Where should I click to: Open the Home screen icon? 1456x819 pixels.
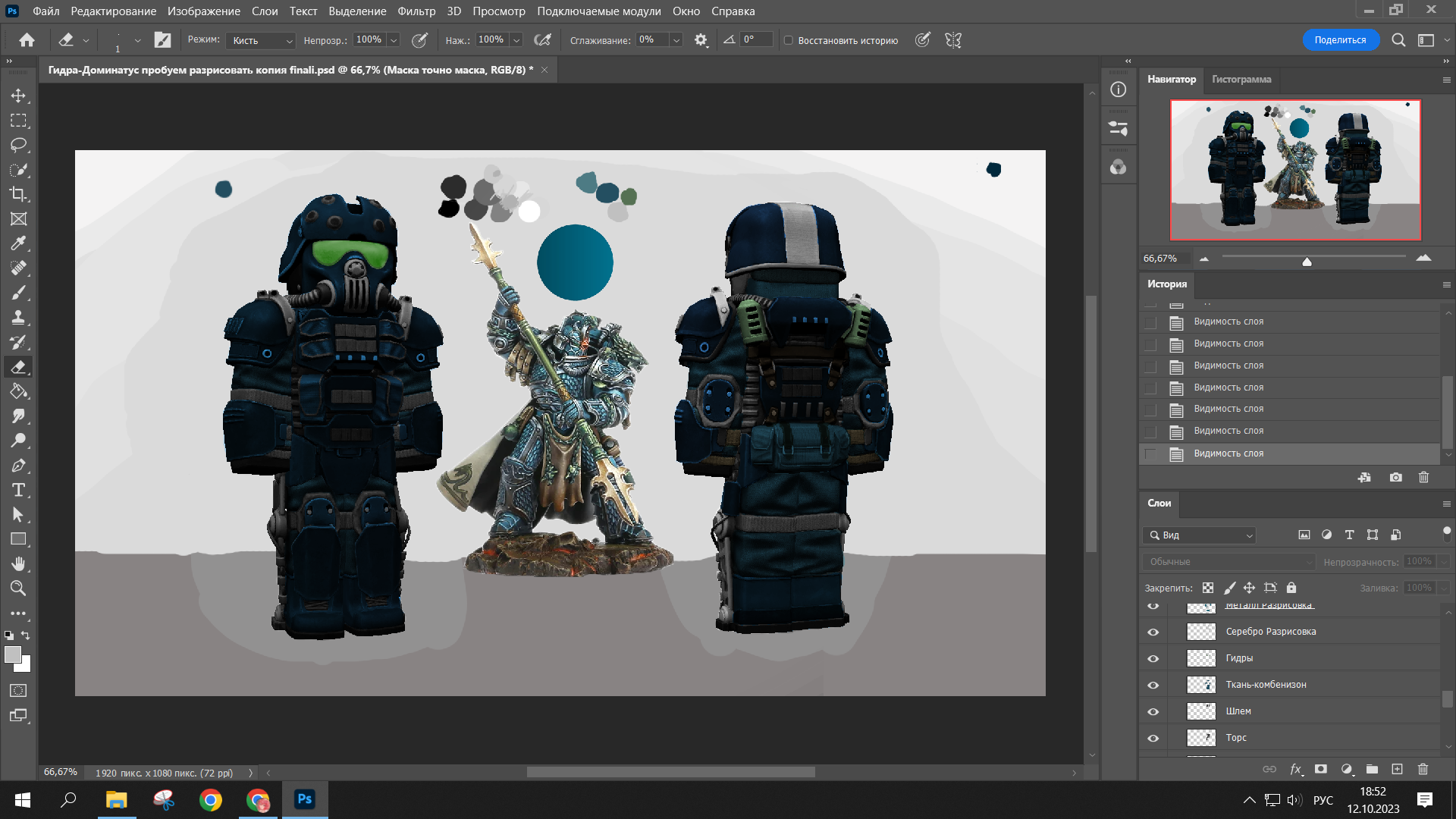coord(27,40)
